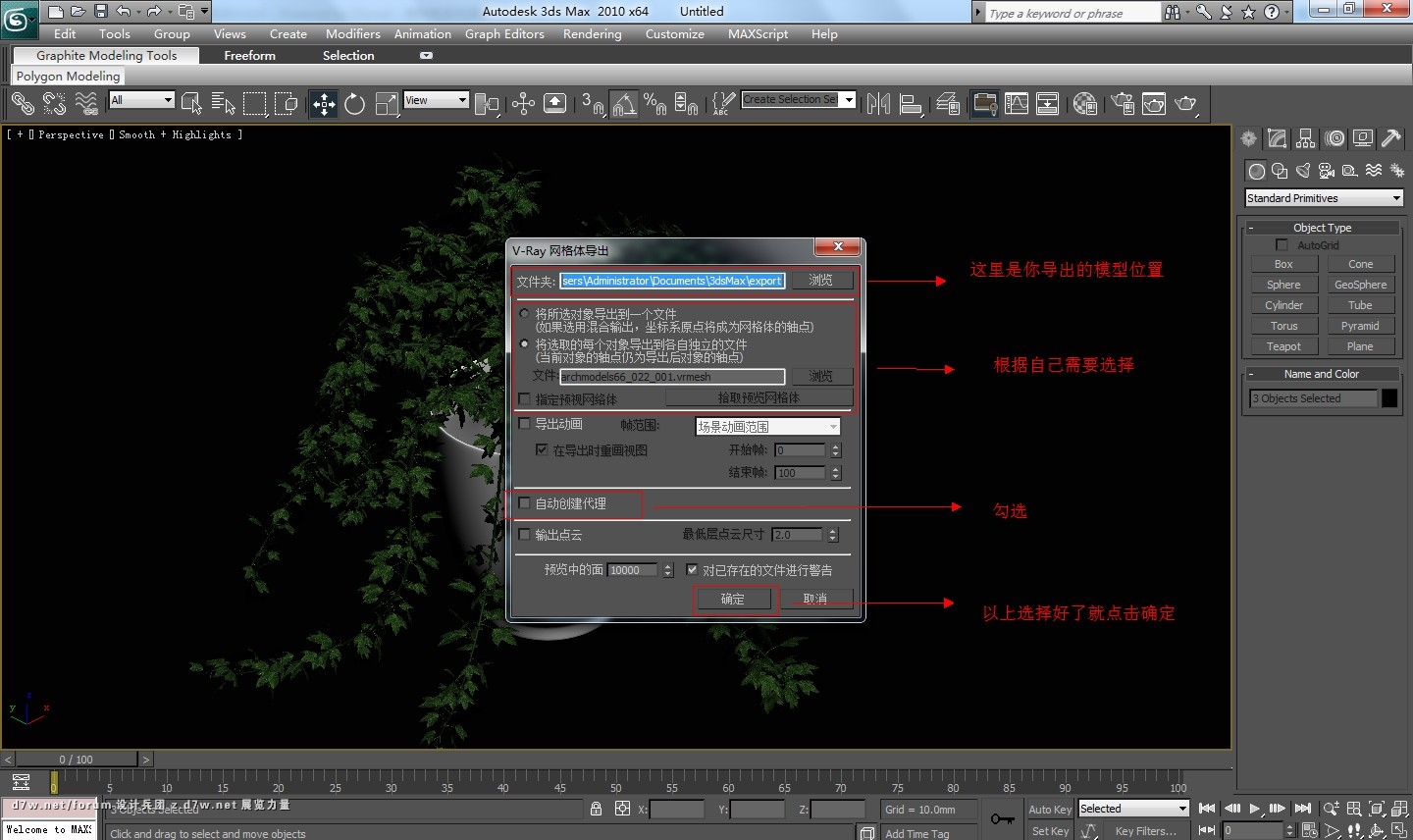Open the Selected key filter dropdown
The image size is (1413, 840).
1133,809
